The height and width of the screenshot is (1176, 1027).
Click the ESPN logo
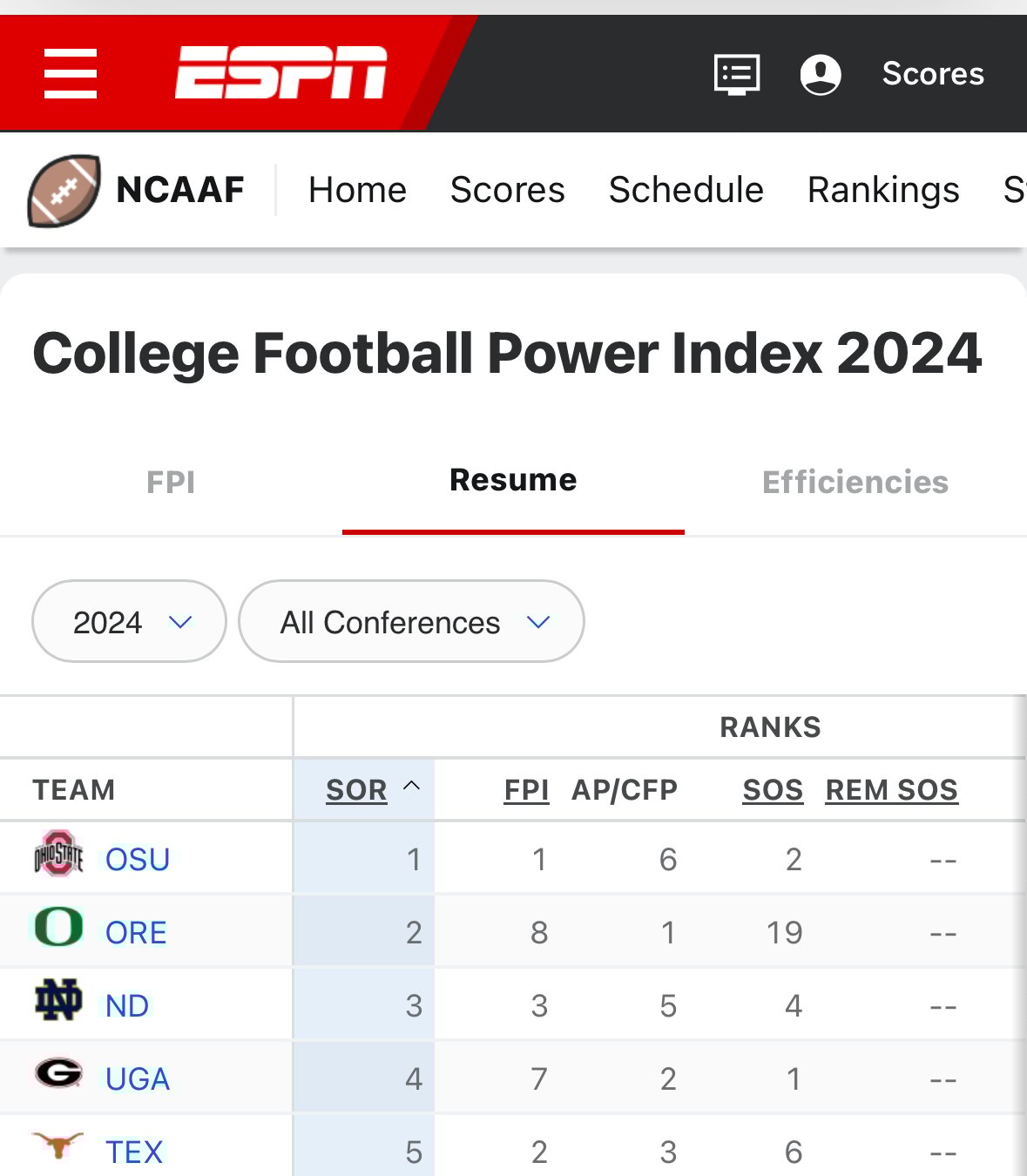coord(280,73)
